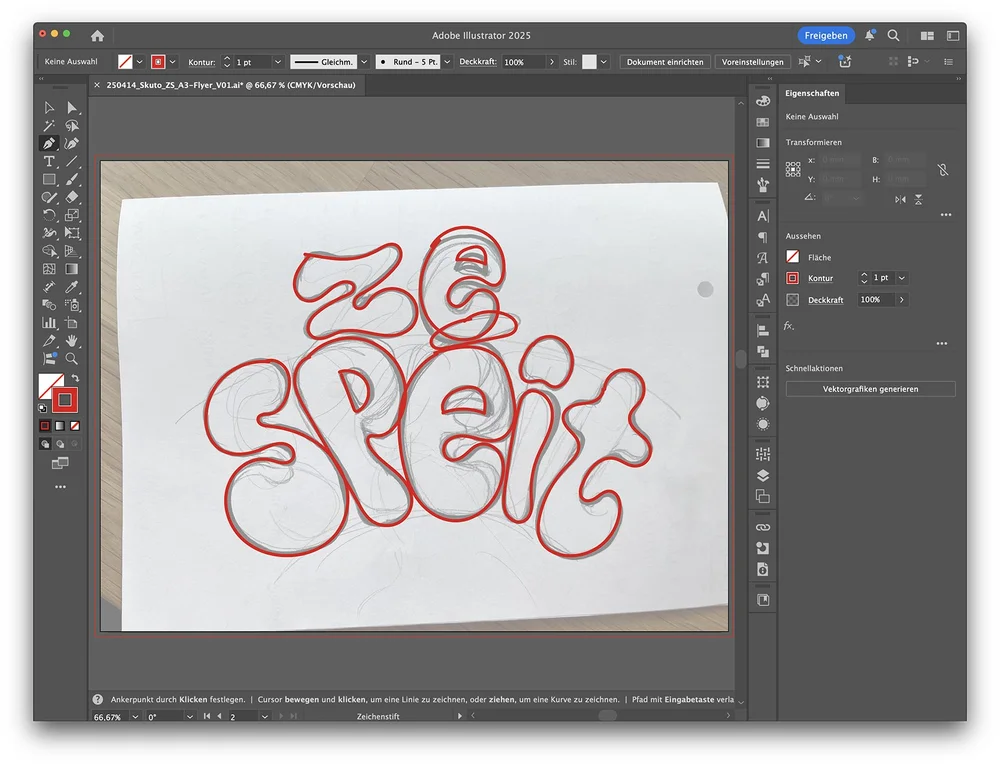
Task: Swap fill and stroke colors arrow
Action: click(75, 379)
